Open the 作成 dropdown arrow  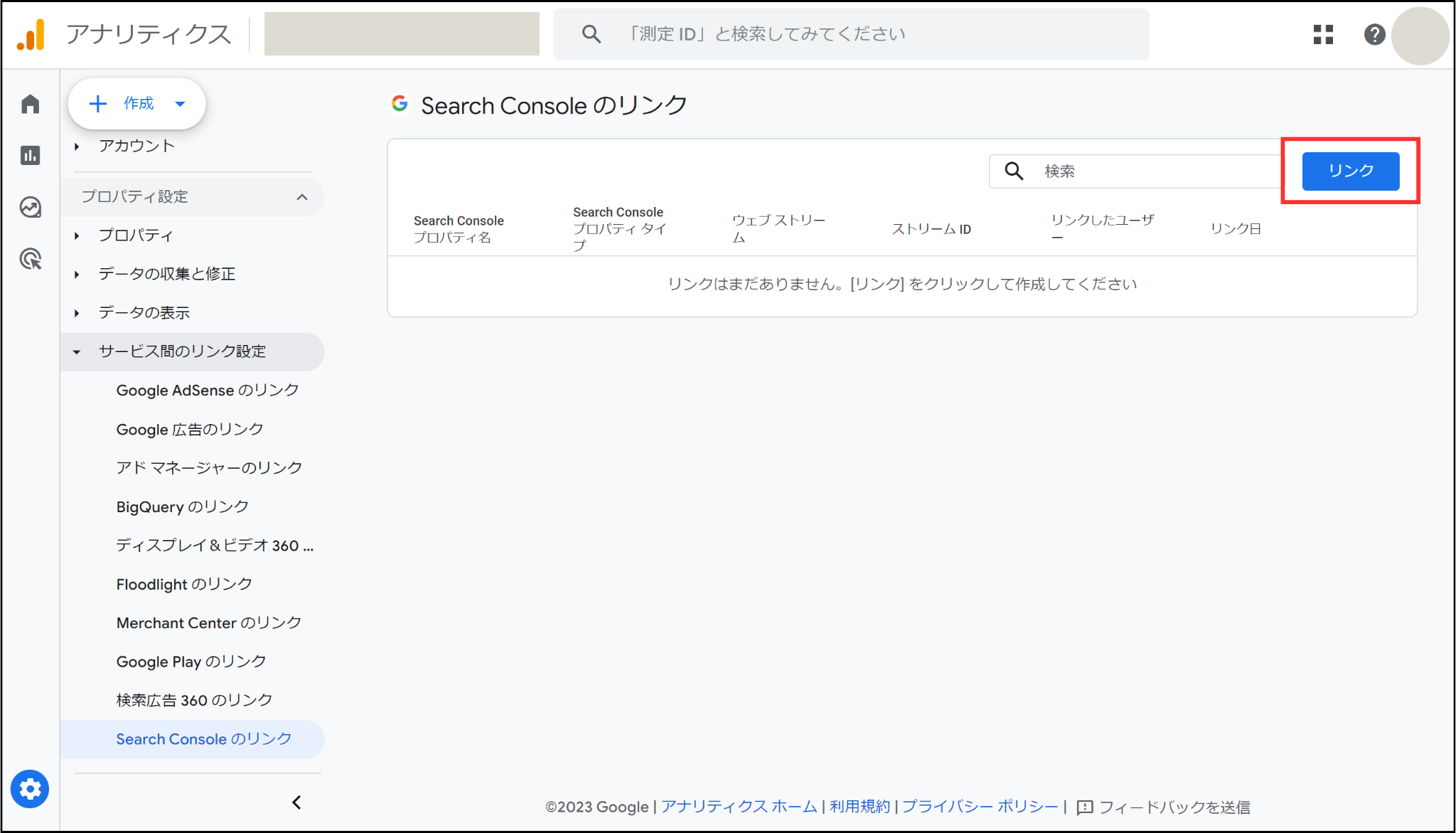181,104
